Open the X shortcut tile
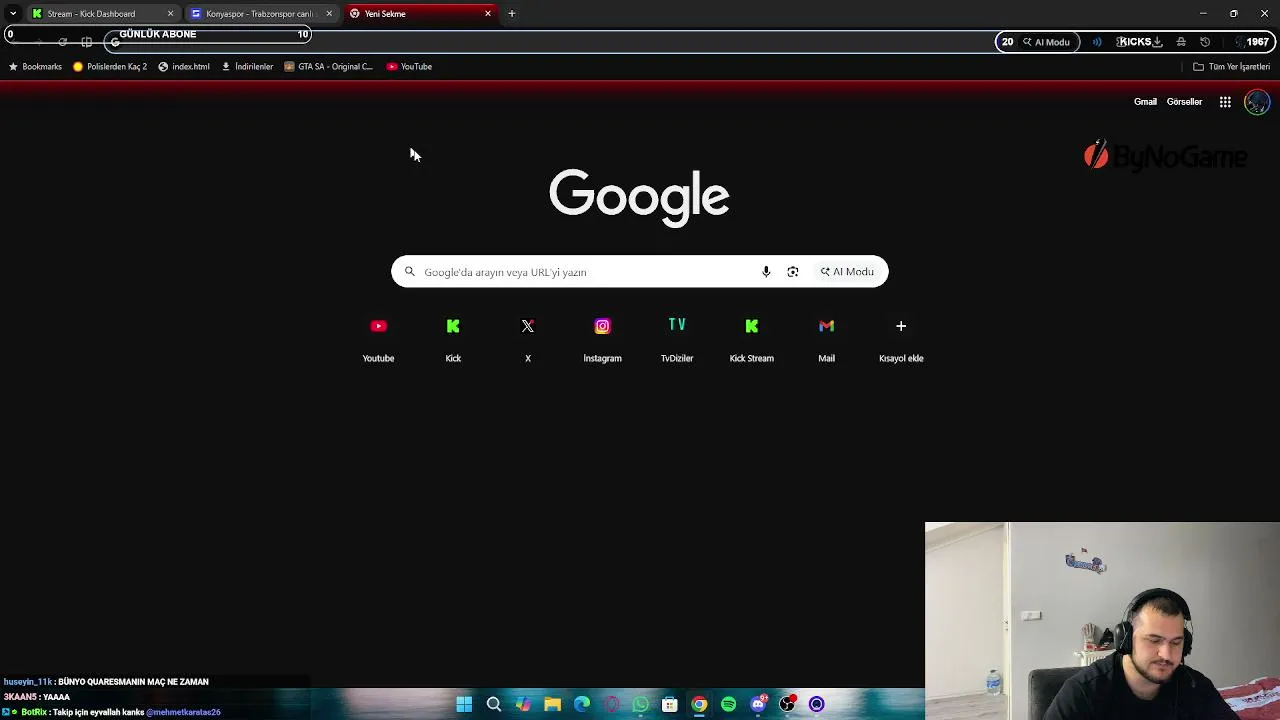Viewport: 1280px width, 720px height. point(528,339)
